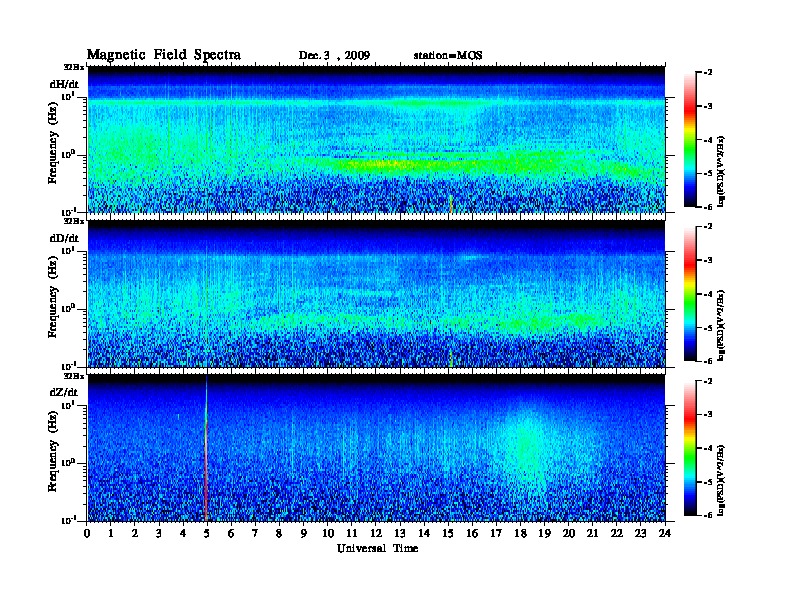This screenshot has width=792, height=612.
Task: Click the -4 value on dZ/dt color scale
Action: pos(708,448)
